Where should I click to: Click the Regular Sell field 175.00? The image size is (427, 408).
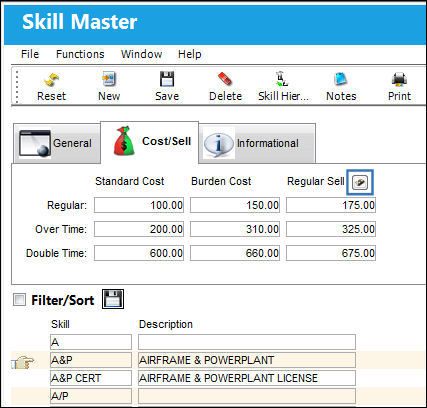tap(331, 205)
